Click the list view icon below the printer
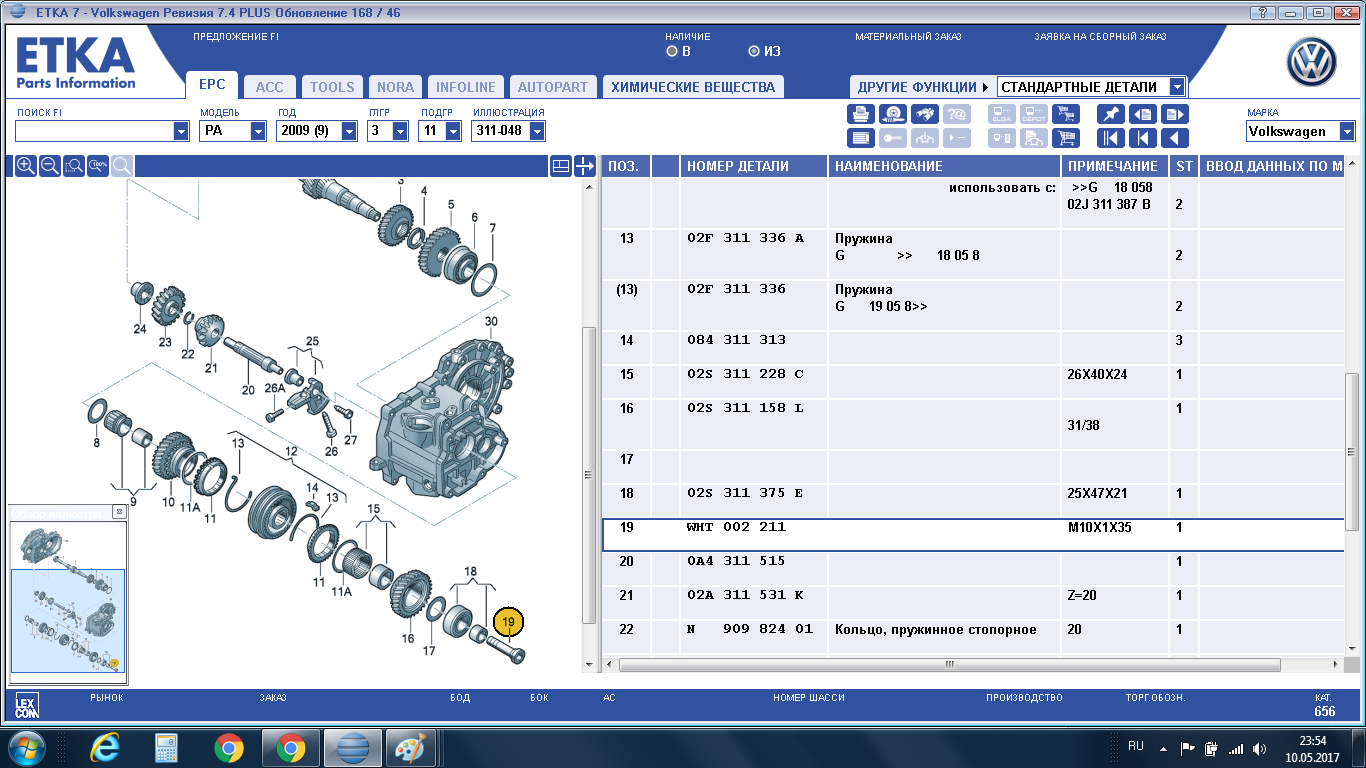 (x=861, y=139)
